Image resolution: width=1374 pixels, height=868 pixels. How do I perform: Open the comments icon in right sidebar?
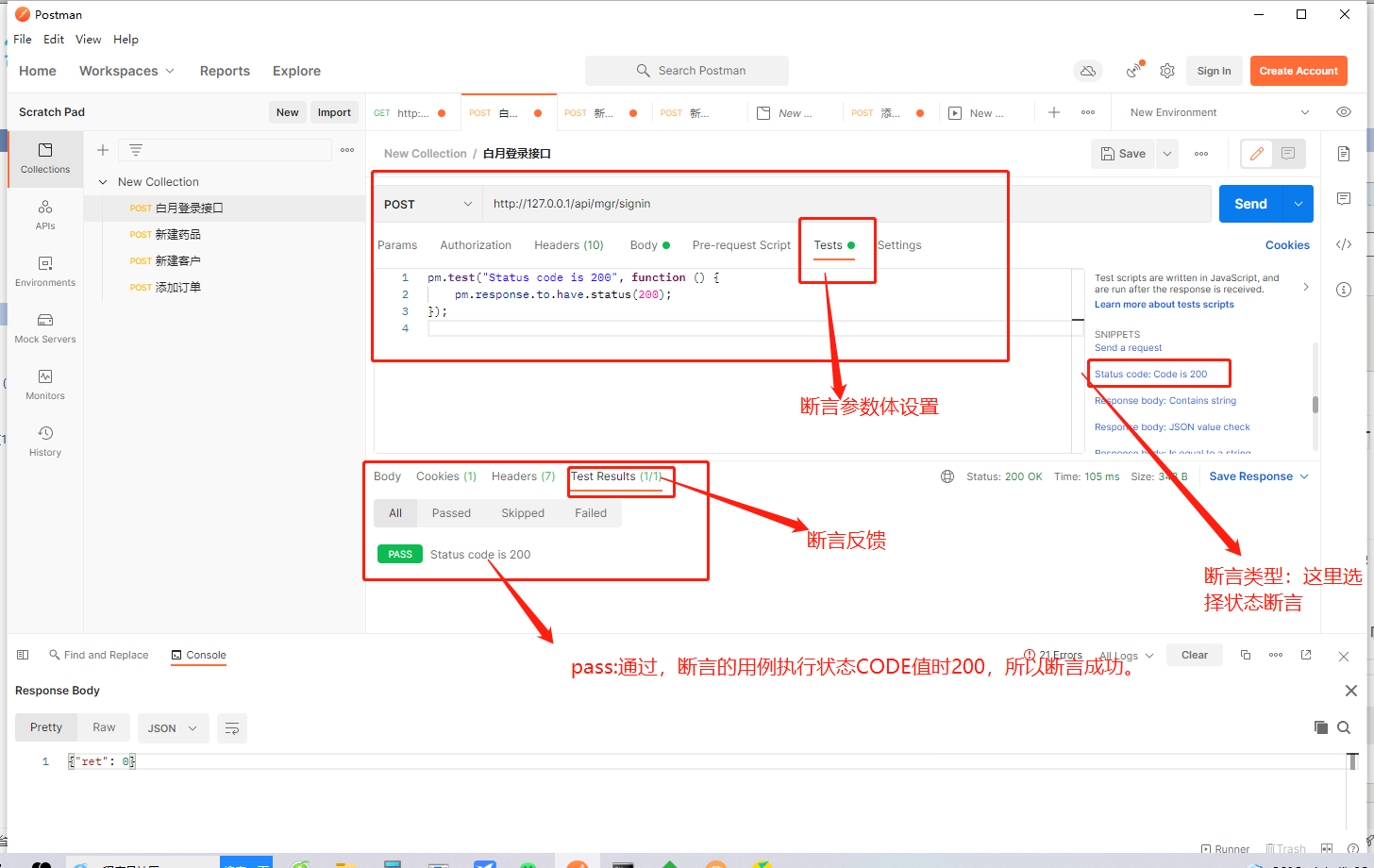coord(1344,199)
